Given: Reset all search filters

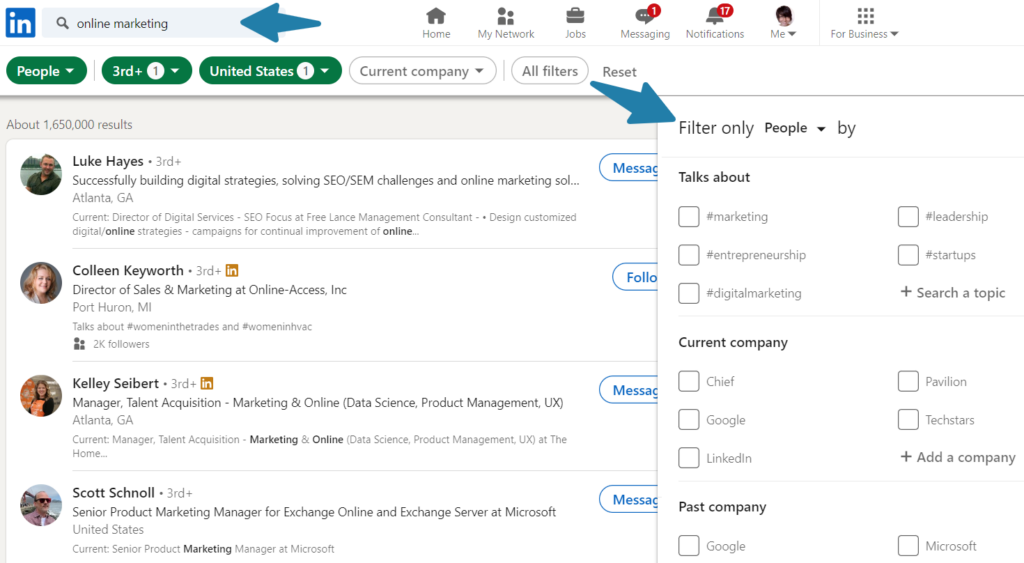Looking at the screenshot, I should 619,72.
